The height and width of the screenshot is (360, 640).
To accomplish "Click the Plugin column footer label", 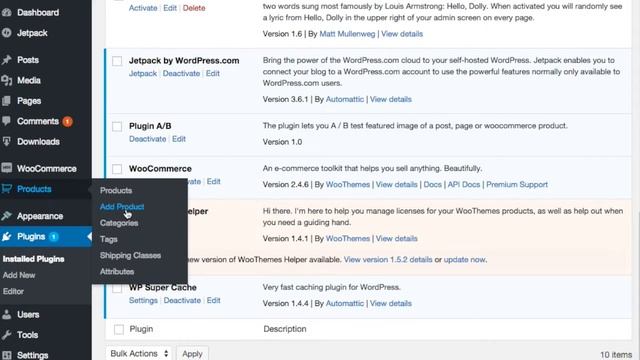I will click(141, 329).
